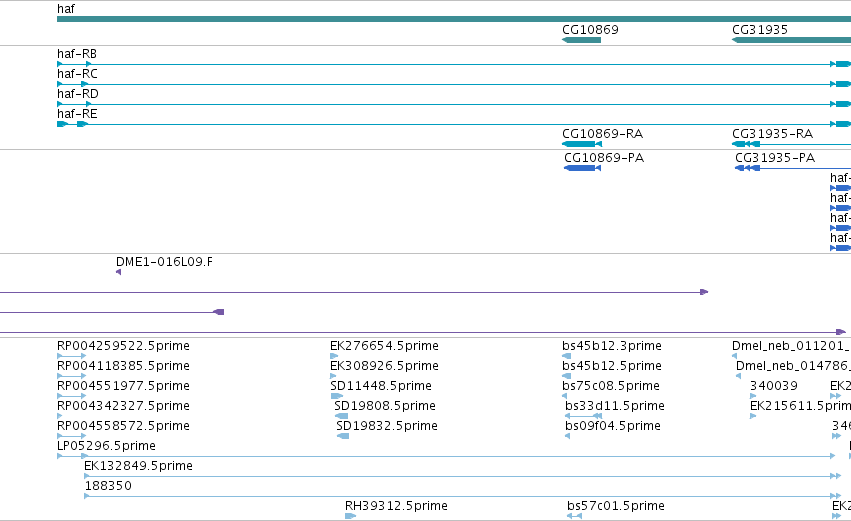Select bs09f04.5prime EST label
851x521 pixels.
pos(613,426)
